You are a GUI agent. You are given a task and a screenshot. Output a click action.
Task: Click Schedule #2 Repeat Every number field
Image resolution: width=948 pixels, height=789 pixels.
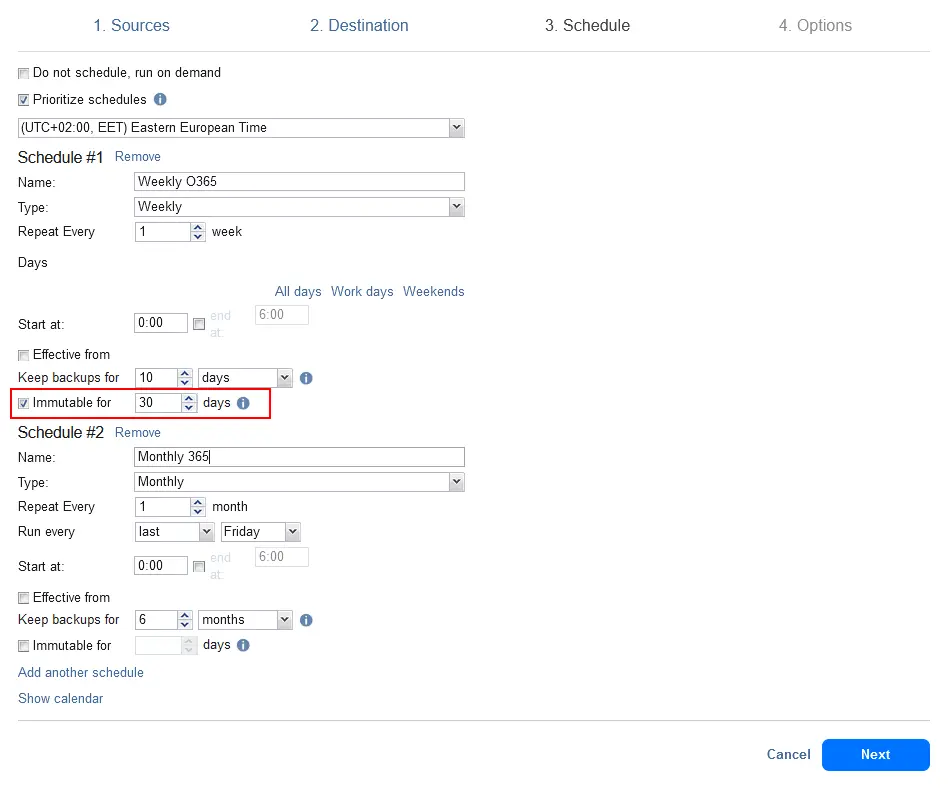163,507
